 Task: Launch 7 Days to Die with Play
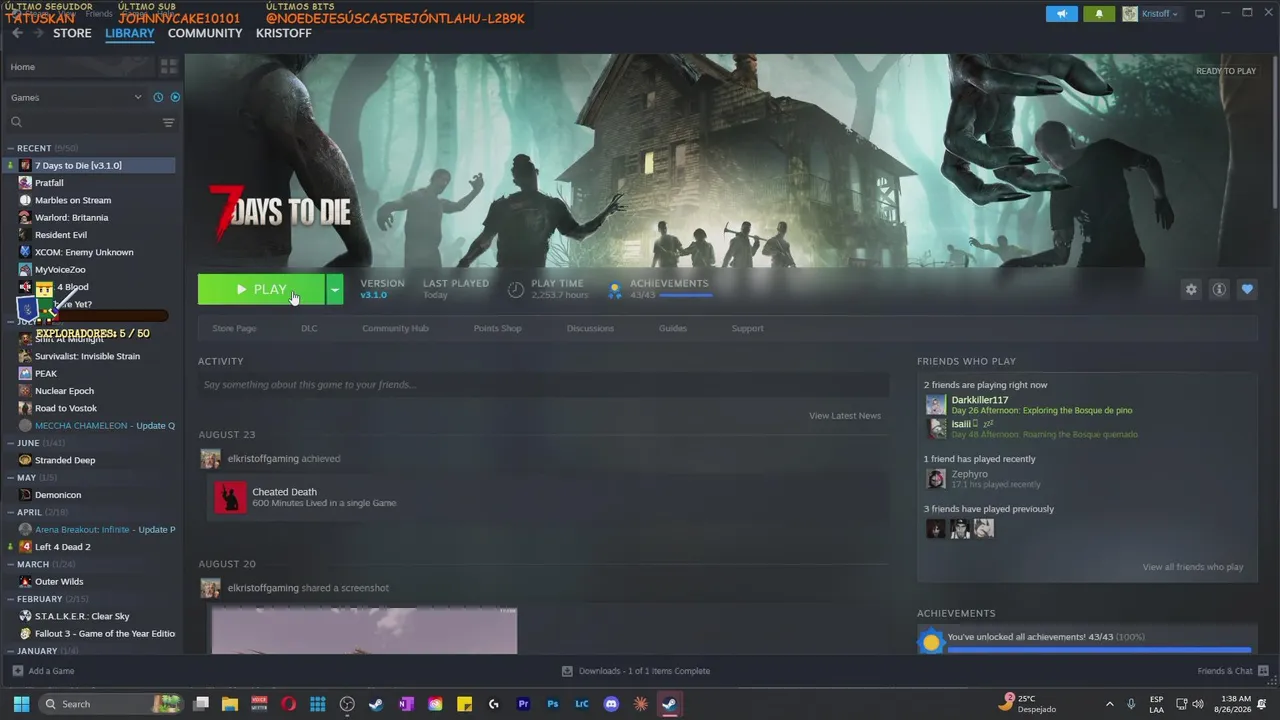click(261, 289)
